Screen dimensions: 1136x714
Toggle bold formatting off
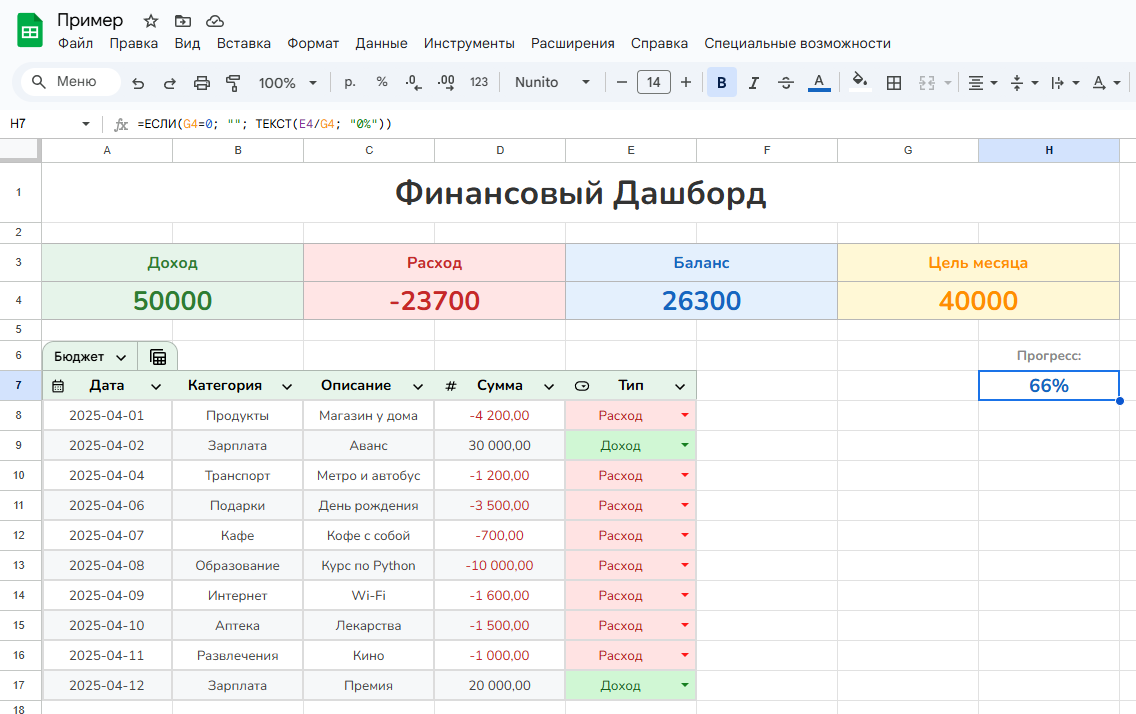click(721, 82)
